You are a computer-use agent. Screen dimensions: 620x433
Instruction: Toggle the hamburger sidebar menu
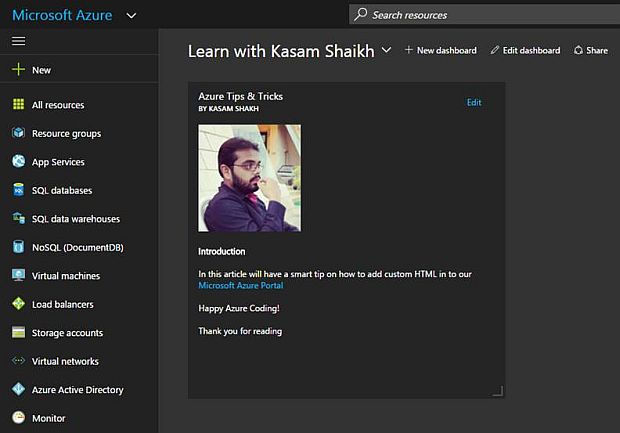(x=18, y=41)
